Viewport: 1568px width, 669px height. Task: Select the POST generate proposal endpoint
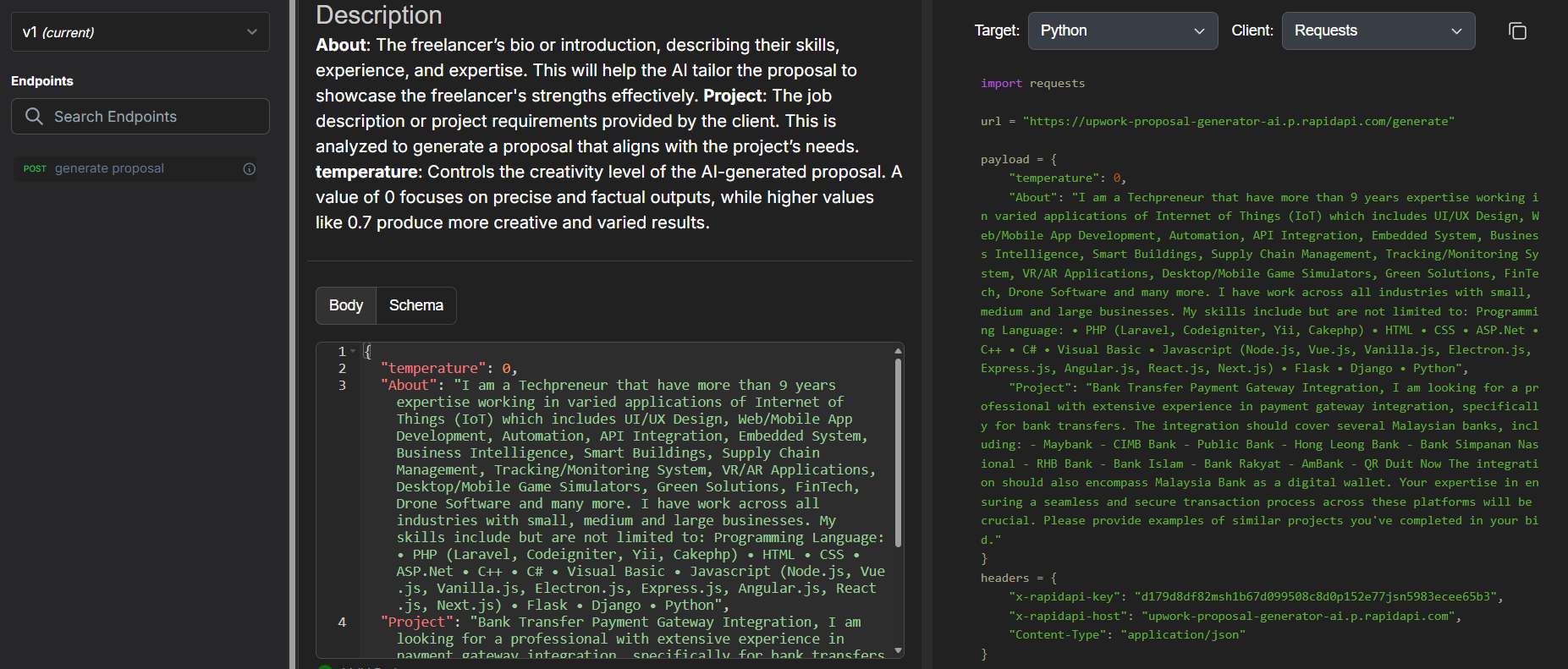tap(135, 168)
